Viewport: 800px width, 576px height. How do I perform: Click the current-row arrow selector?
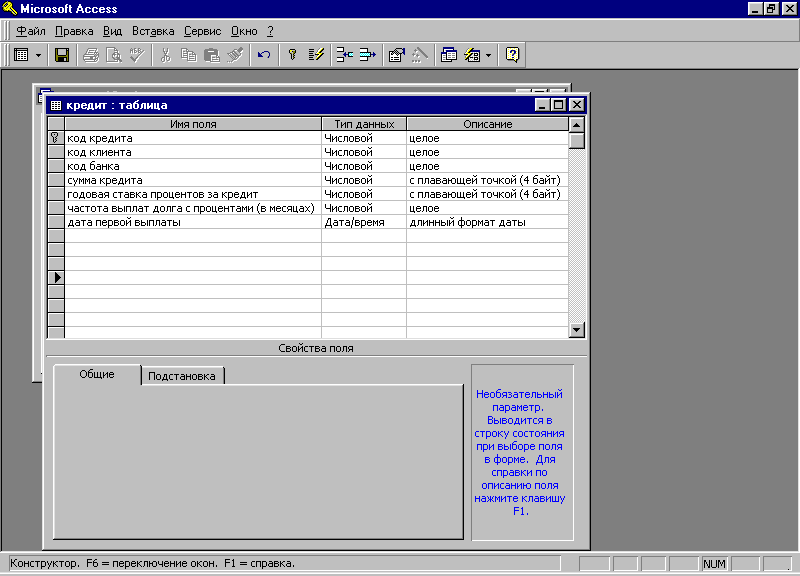56,278
